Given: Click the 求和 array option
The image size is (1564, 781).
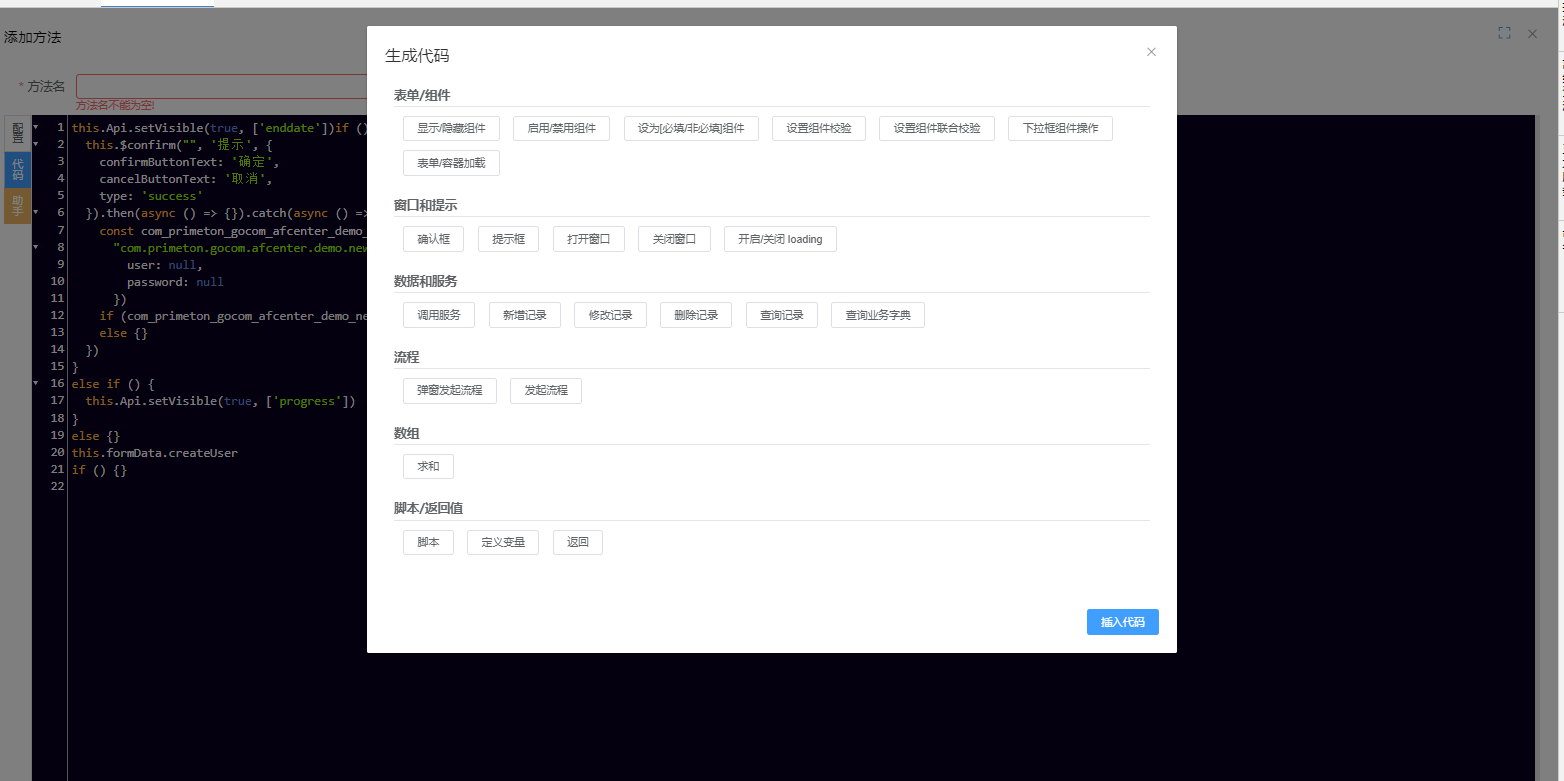Looking at the screenshot, I should [428, 466].
